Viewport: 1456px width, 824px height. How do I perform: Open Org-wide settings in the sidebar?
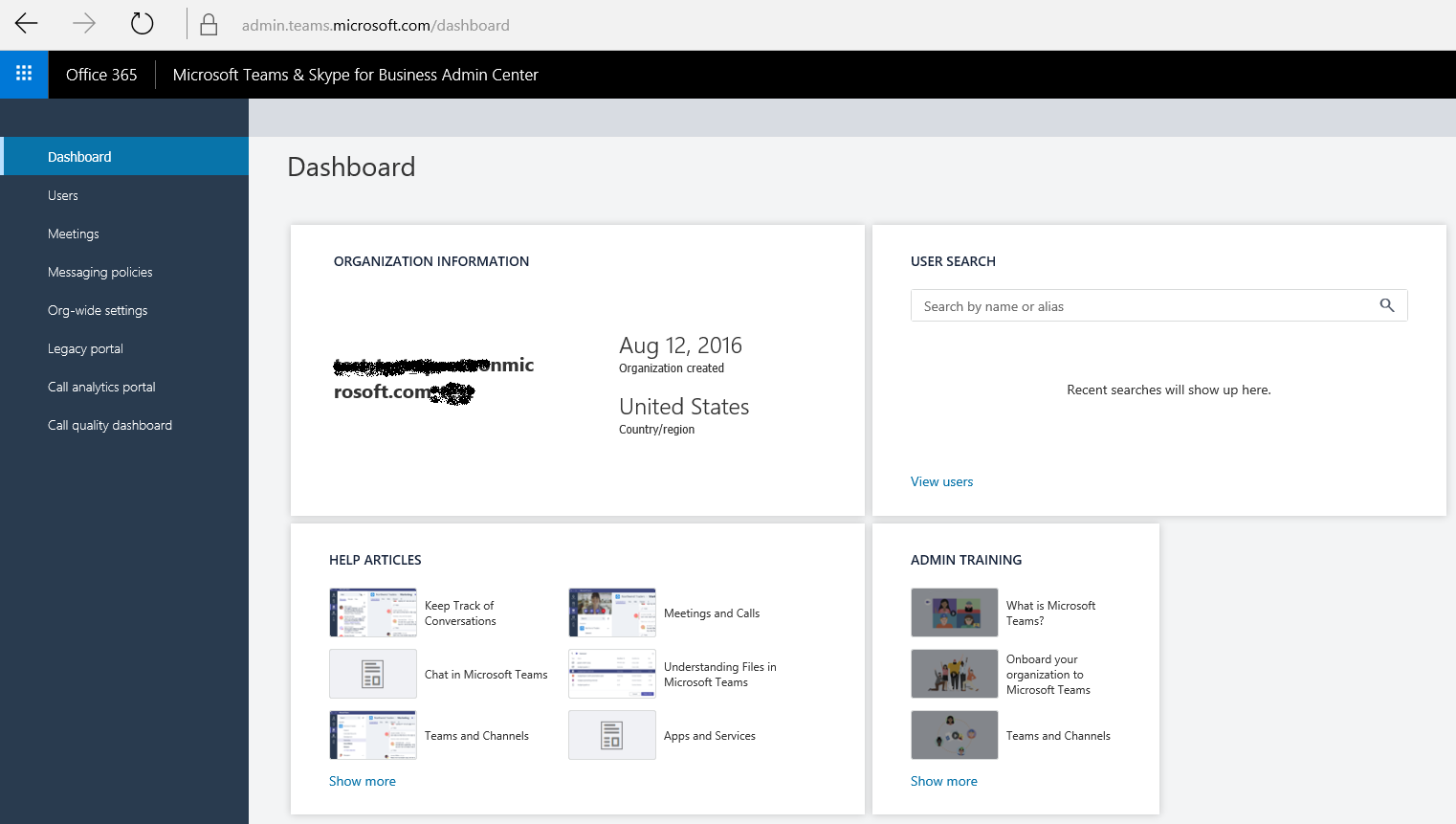(124, 310)
